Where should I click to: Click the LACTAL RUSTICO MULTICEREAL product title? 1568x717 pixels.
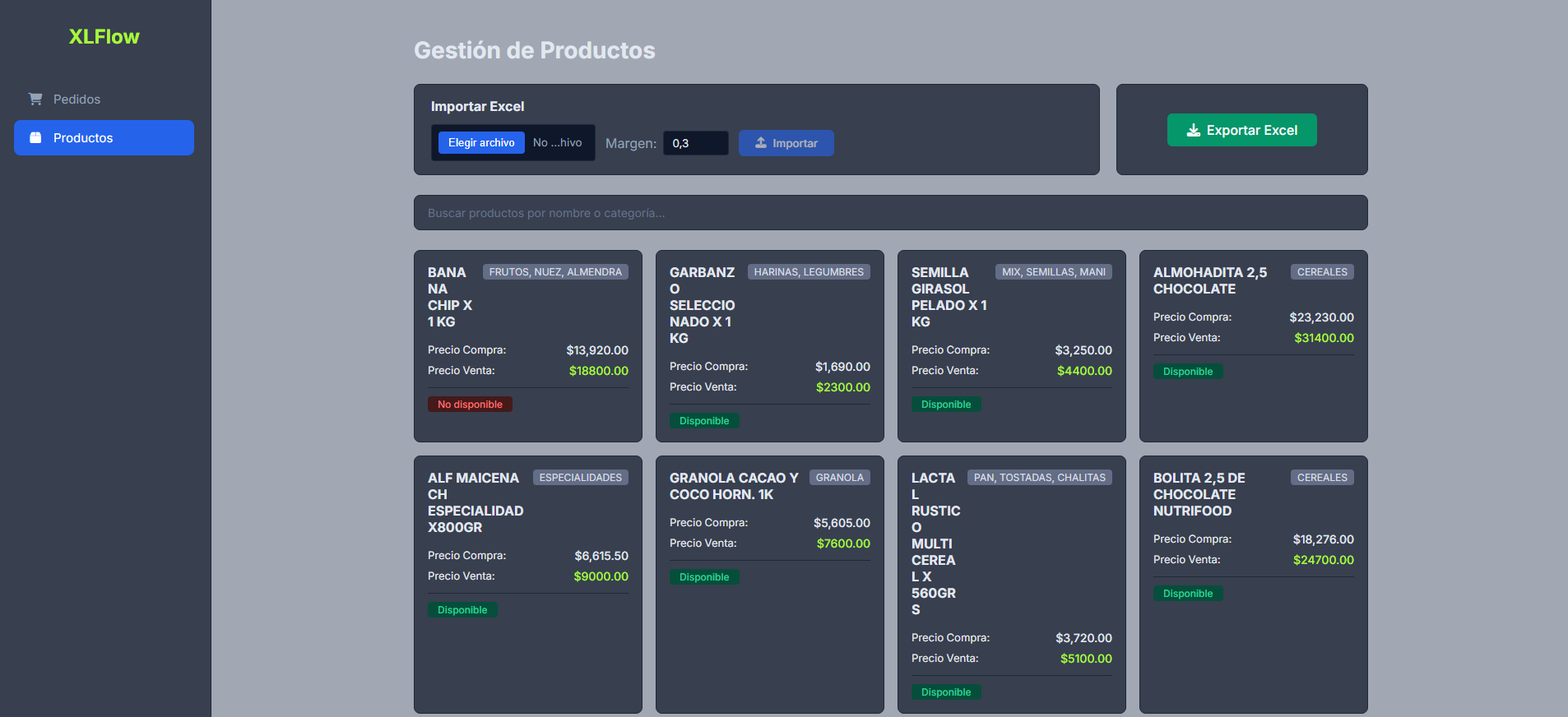[936, 544]
